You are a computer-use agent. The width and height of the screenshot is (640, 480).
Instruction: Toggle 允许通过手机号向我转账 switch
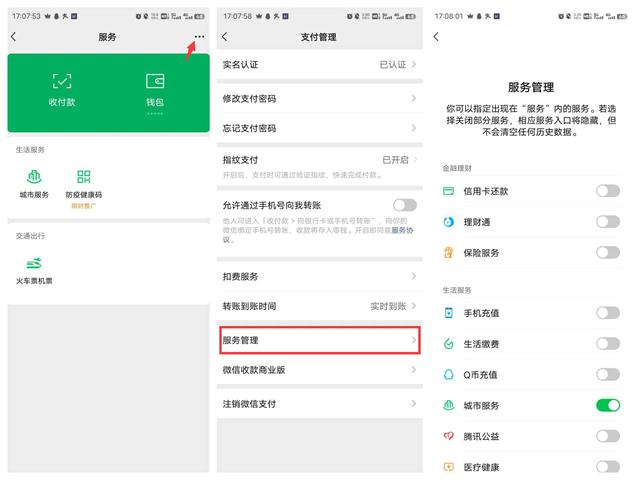(404, 205)
